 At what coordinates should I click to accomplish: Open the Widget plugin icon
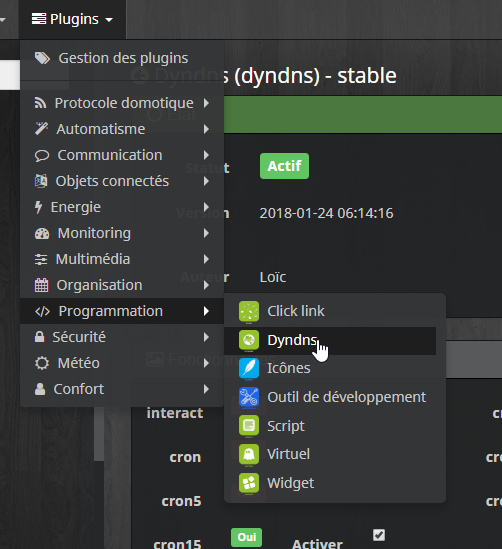(249, 483)
